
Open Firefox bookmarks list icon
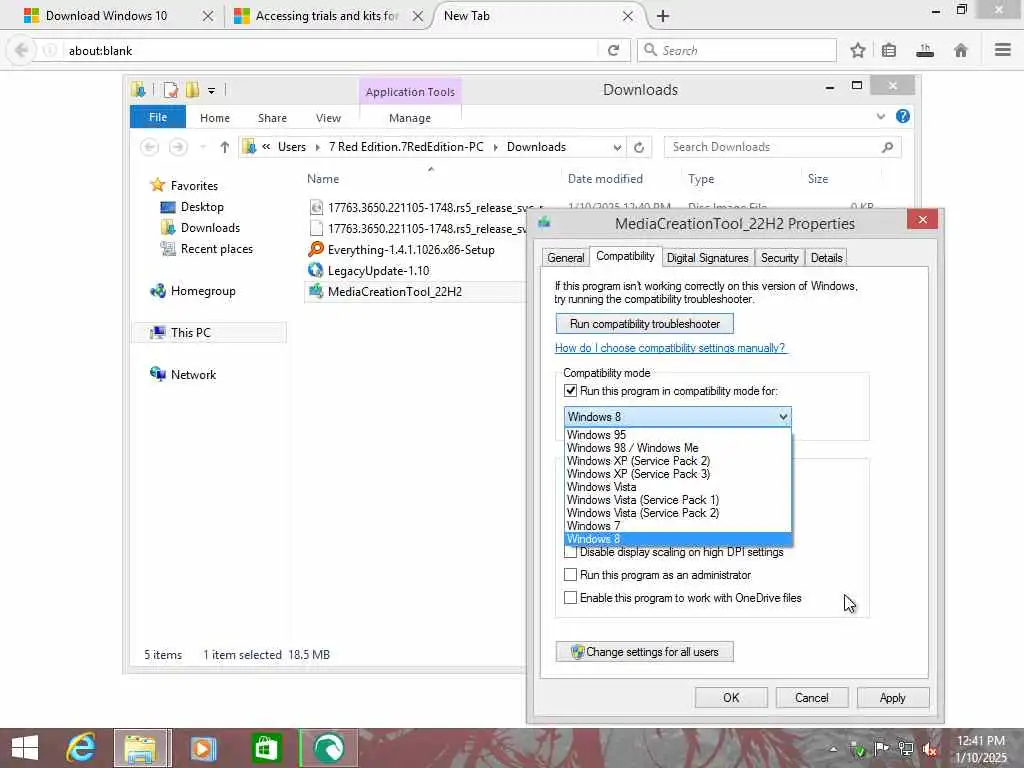(x=889, y=50)
